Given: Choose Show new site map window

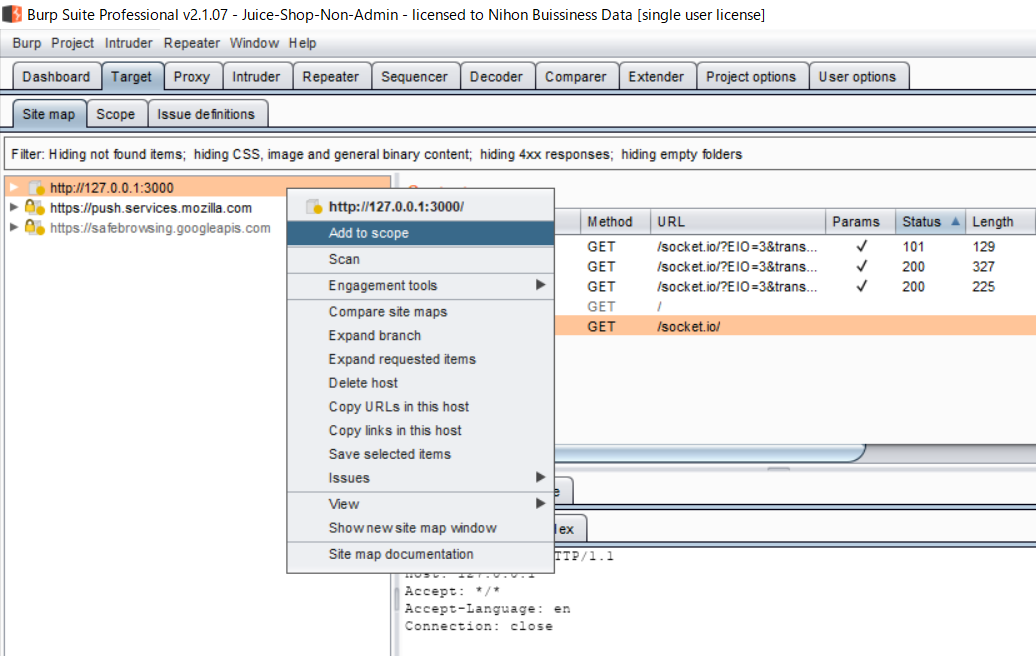Looking at the screenshot, I should [420, 528].
